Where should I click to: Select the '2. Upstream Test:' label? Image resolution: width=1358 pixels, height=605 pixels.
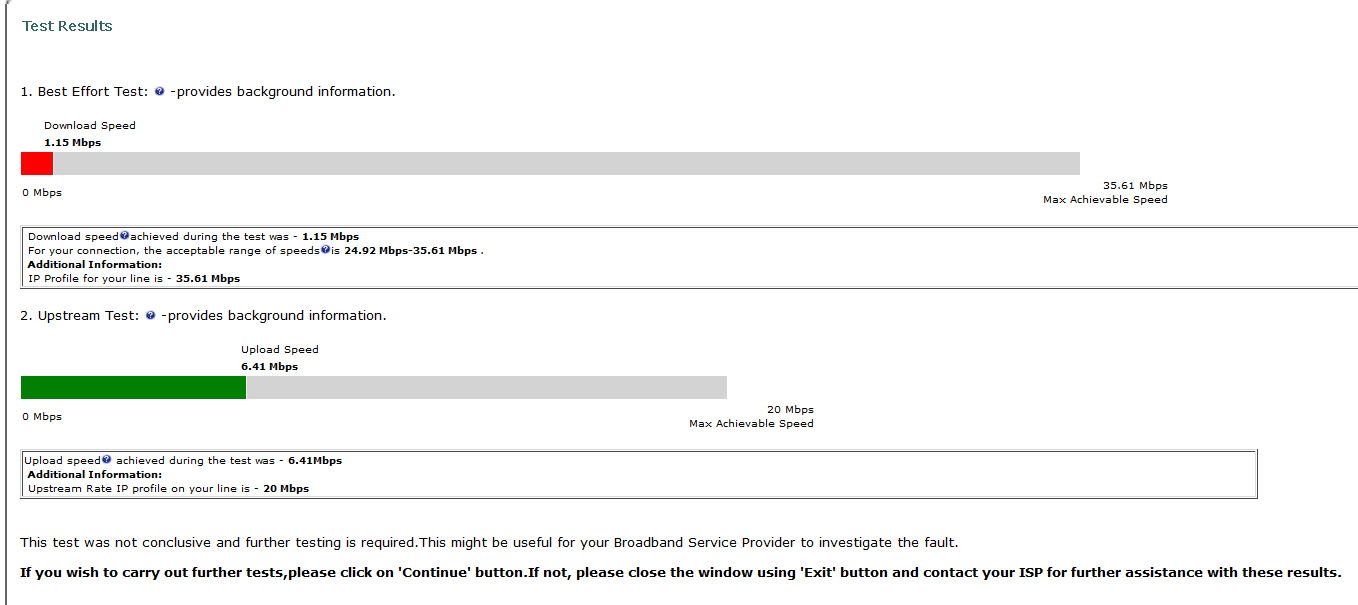(x=80, y=316)
